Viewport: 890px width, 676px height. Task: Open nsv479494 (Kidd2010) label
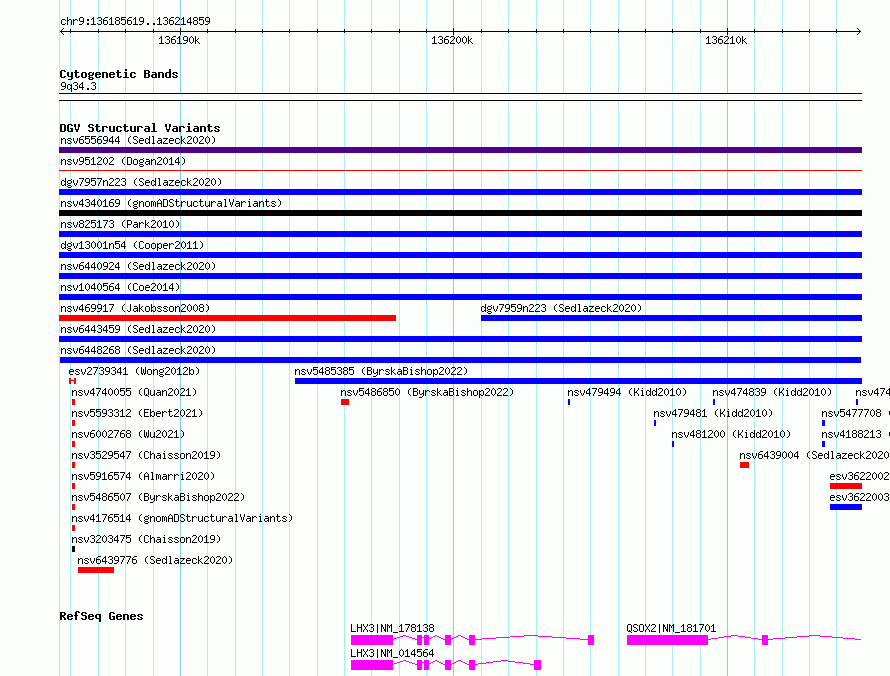point(627,392)
